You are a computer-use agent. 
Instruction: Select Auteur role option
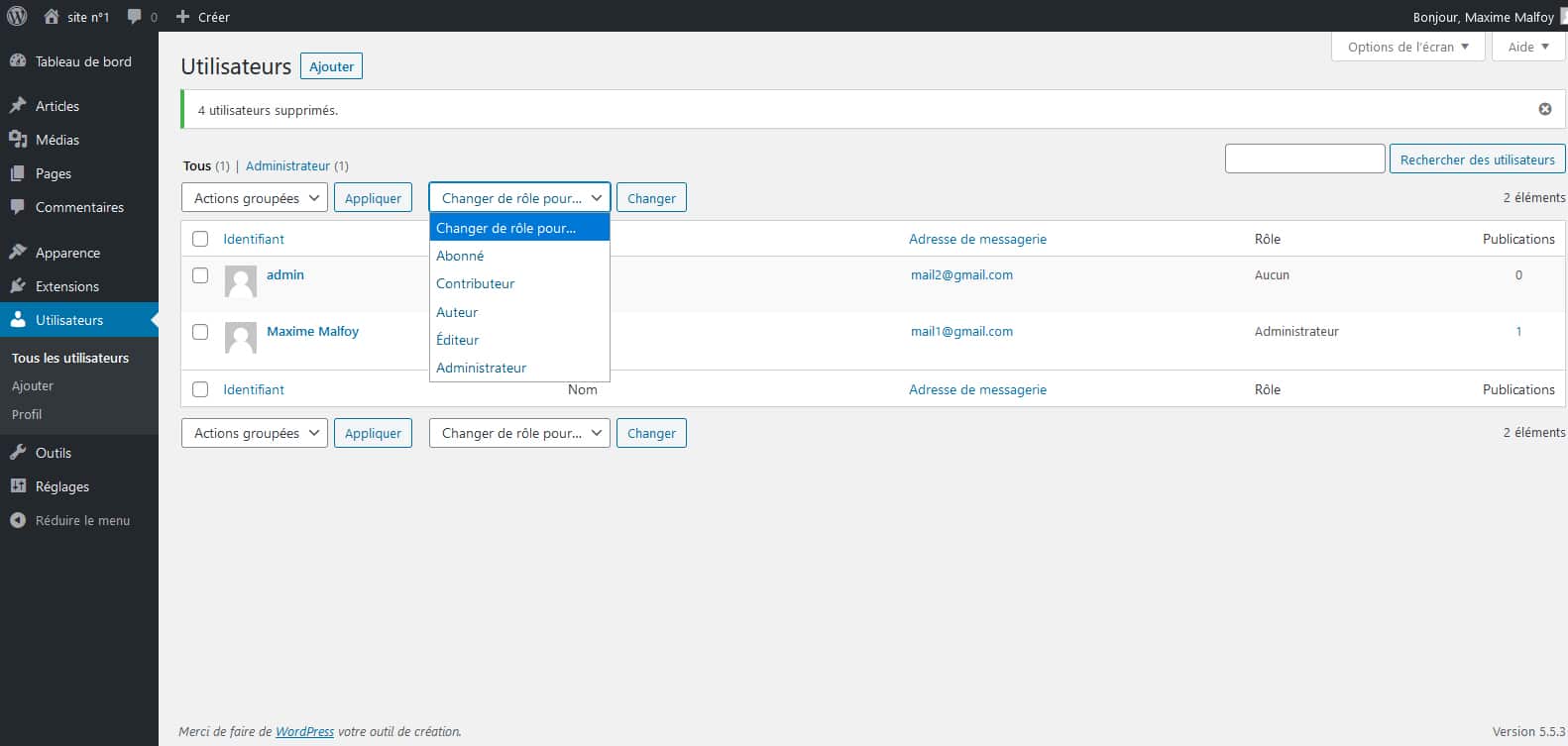[519, 312]
